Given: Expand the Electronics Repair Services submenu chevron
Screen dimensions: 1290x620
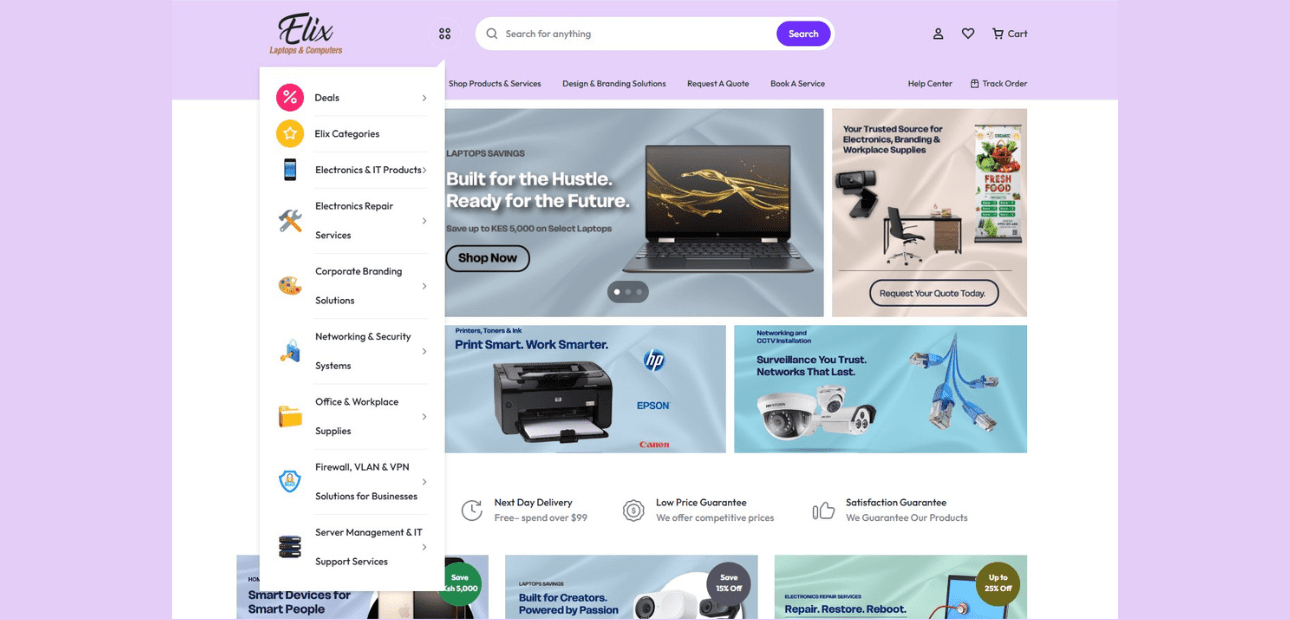Looking at the screenshot, I should point(423,220).
